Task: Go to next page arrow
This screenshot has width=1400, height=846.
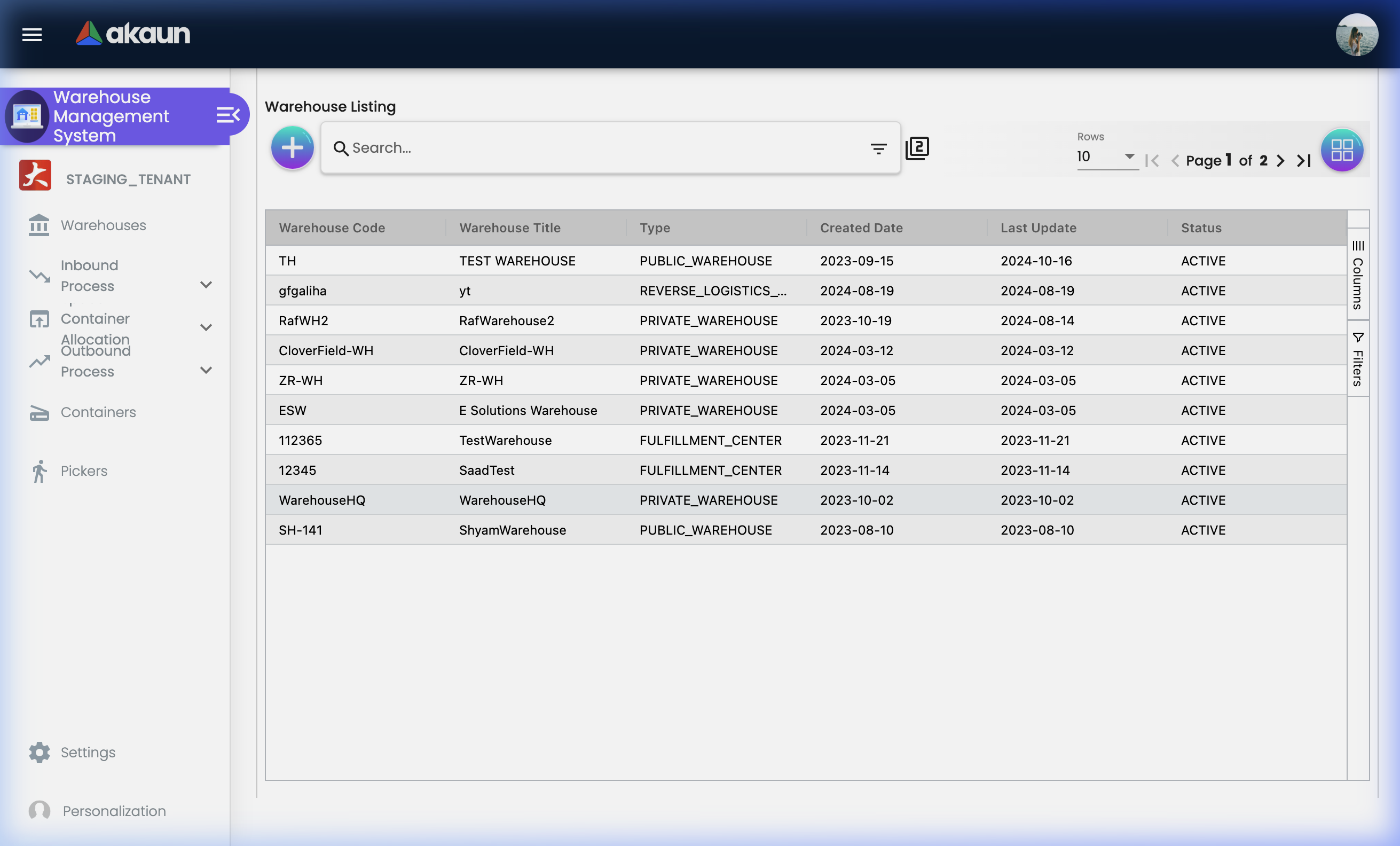Action: (1280, 161)
